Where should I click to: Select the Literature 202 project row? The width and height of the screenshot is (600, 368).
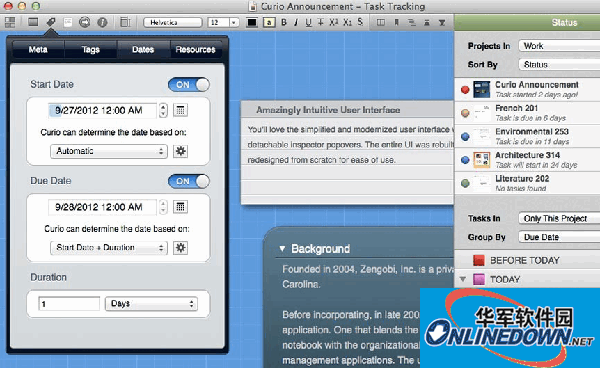tap(527, 183)
